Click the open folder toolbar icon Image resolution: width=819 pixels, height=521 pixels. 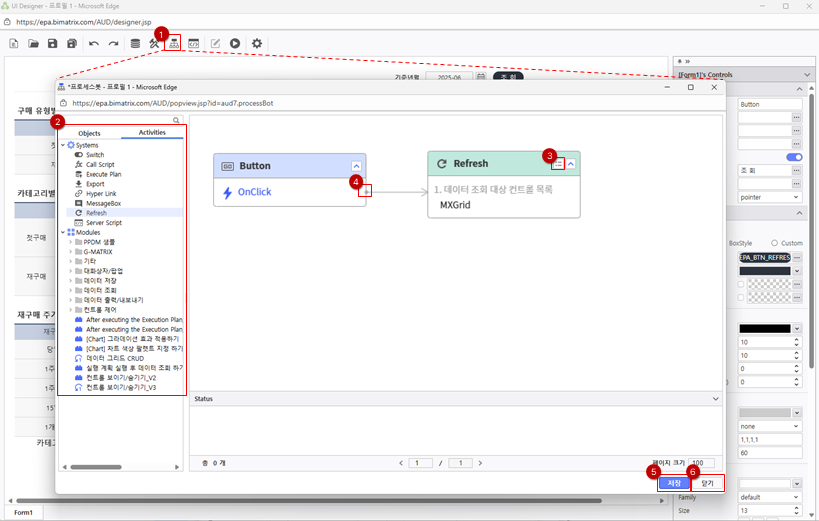33,43
